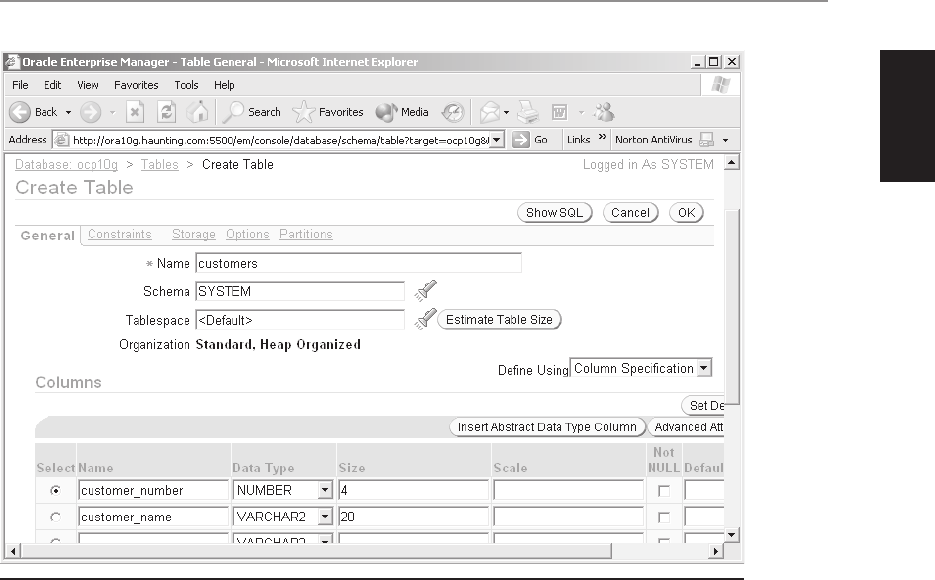Click the Scale field for customer_number

[568, 490]
